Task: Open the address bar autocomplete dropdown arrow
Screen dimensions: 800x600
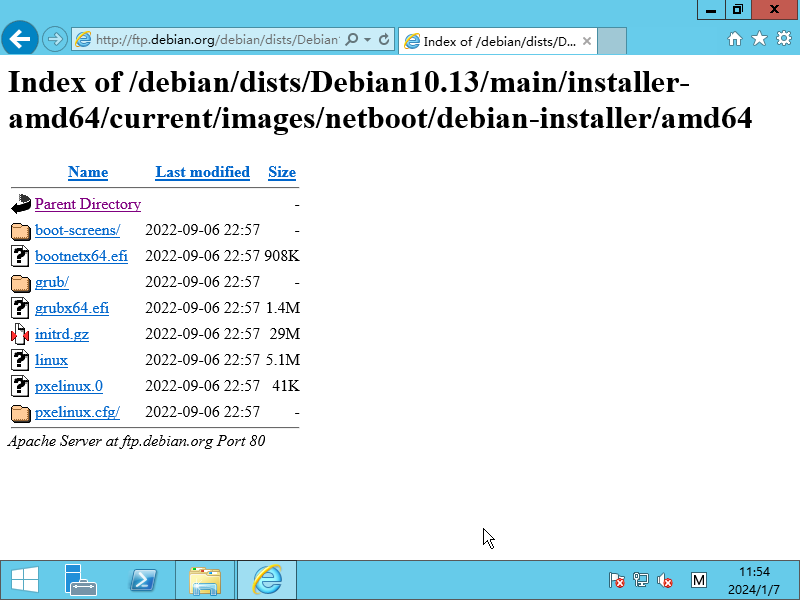Action: [367, 39]
